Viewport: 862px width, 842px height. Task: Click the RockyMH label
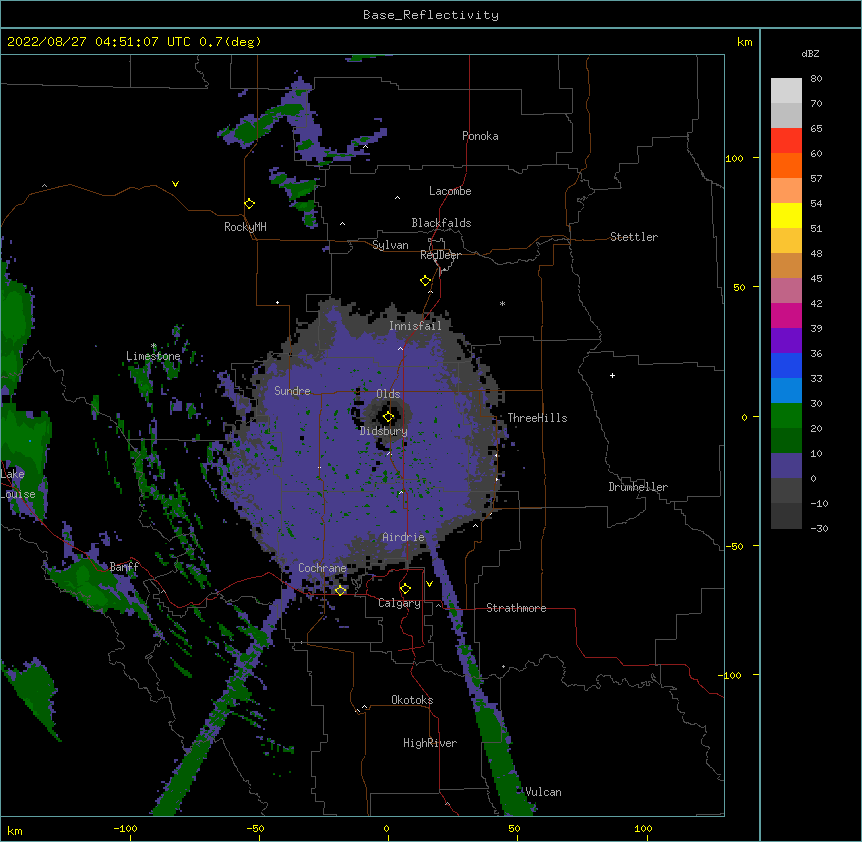[245, 227]
